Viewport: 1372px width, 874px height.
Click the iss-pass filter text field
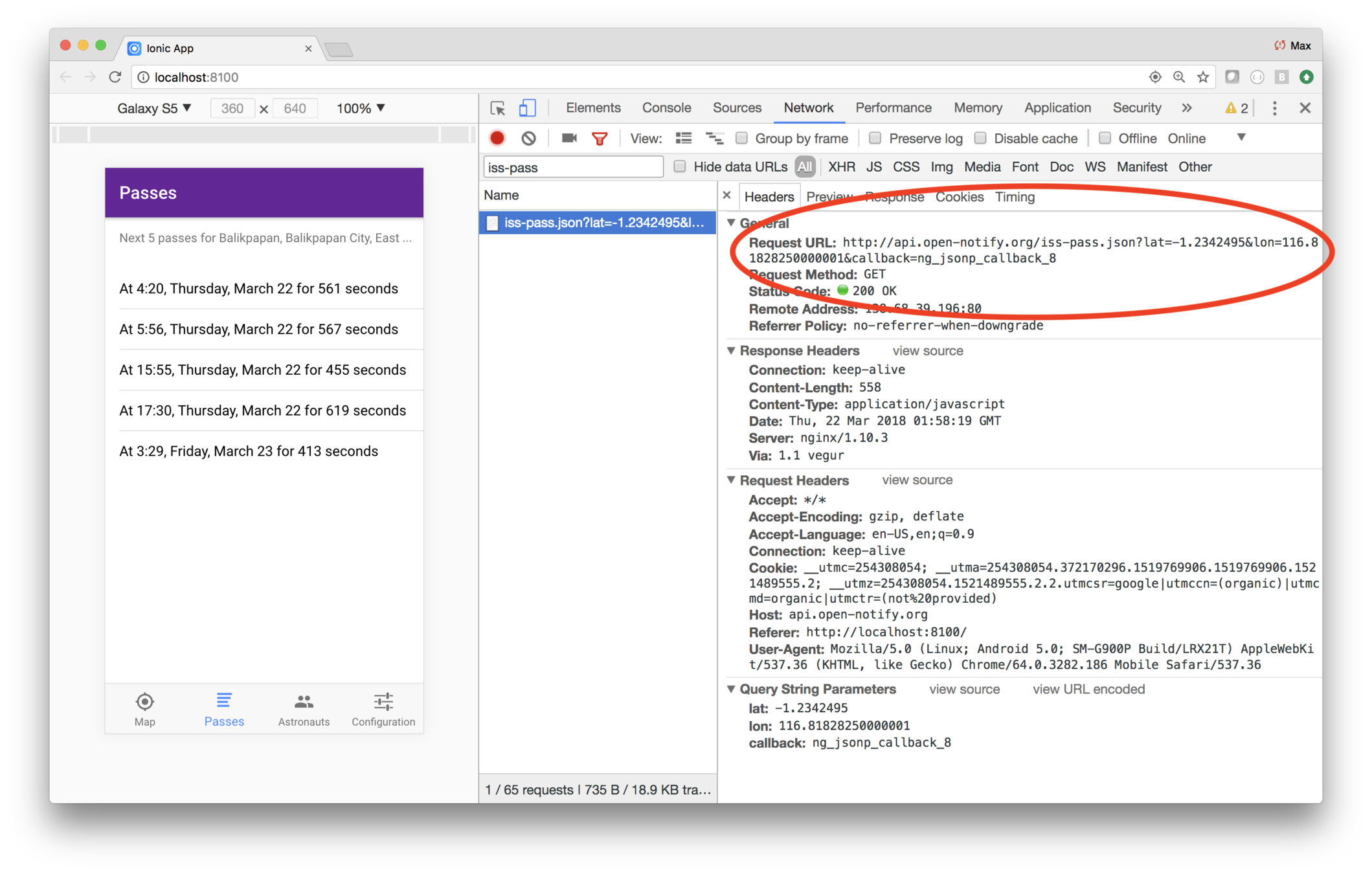coord(573,167)
